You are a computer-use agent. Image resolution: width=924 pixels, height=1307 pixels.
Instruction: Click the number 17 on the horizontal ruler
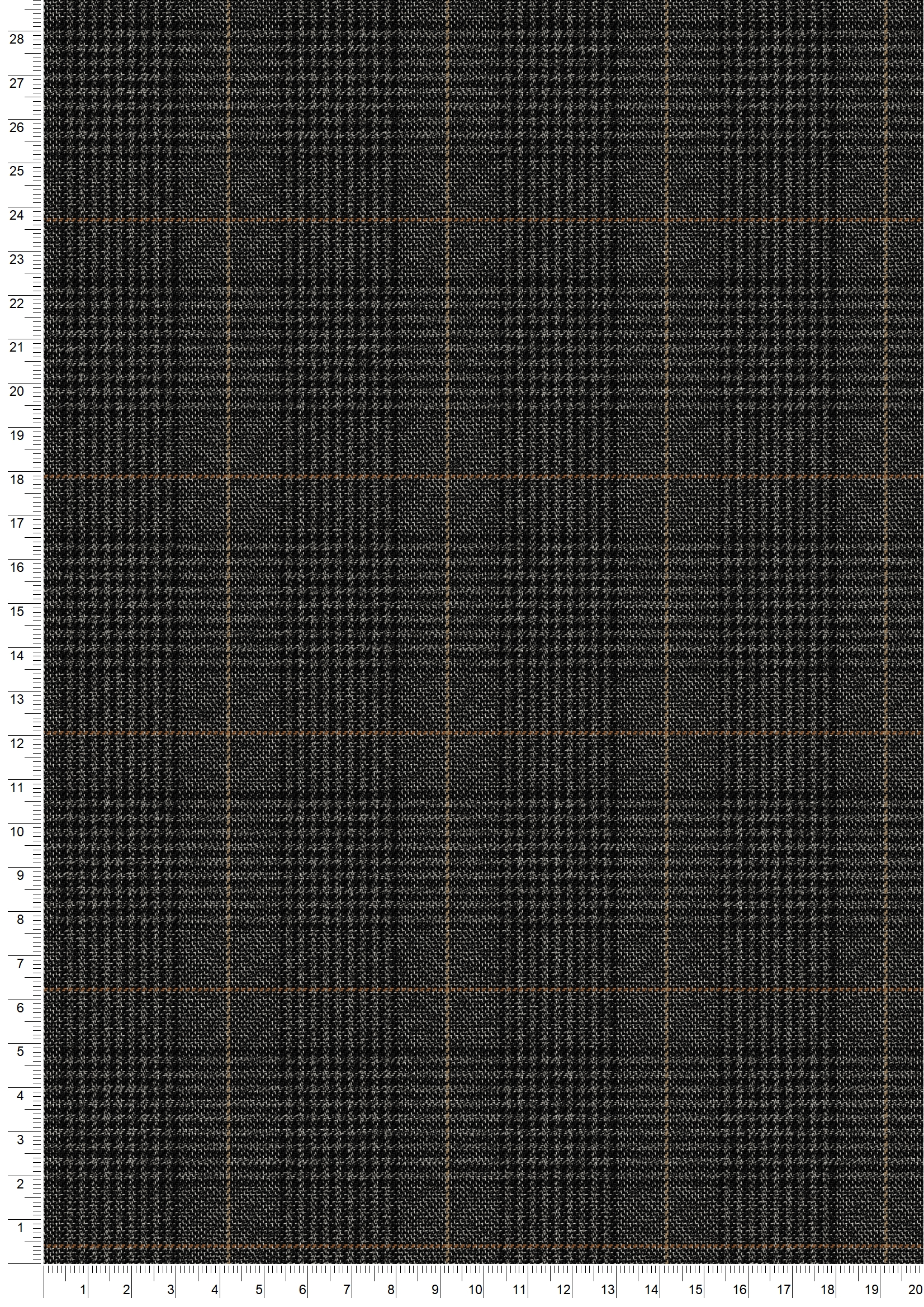783,1290
